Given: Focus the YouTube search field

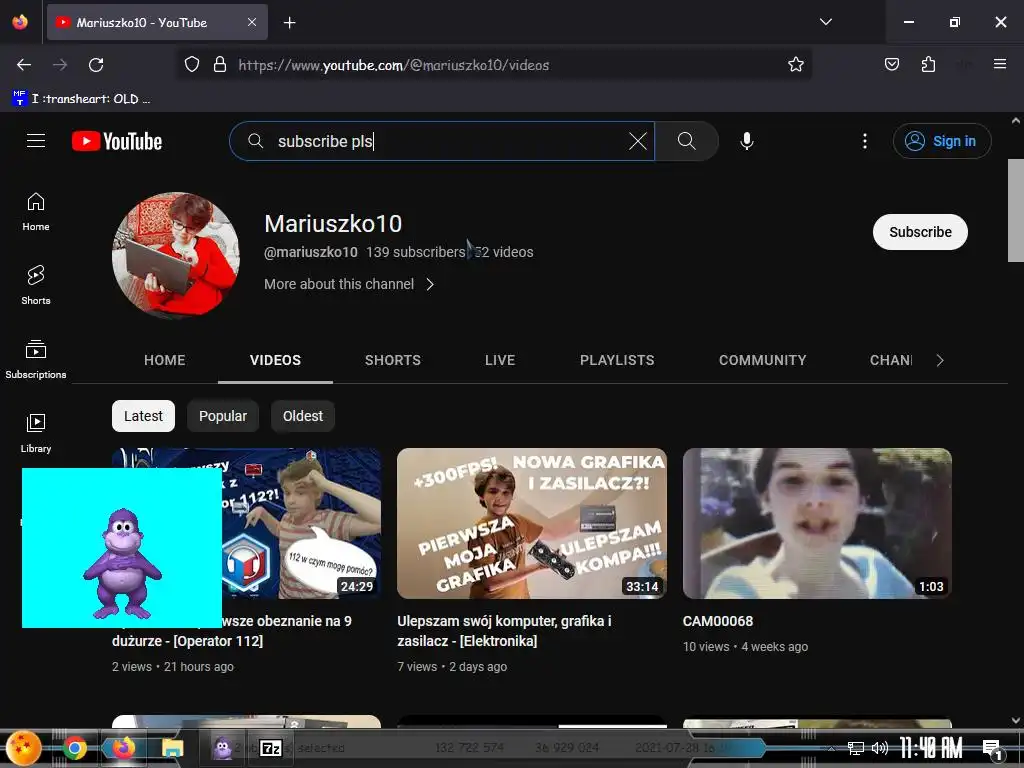Looking at the screenshot, I should coord(441,141).
